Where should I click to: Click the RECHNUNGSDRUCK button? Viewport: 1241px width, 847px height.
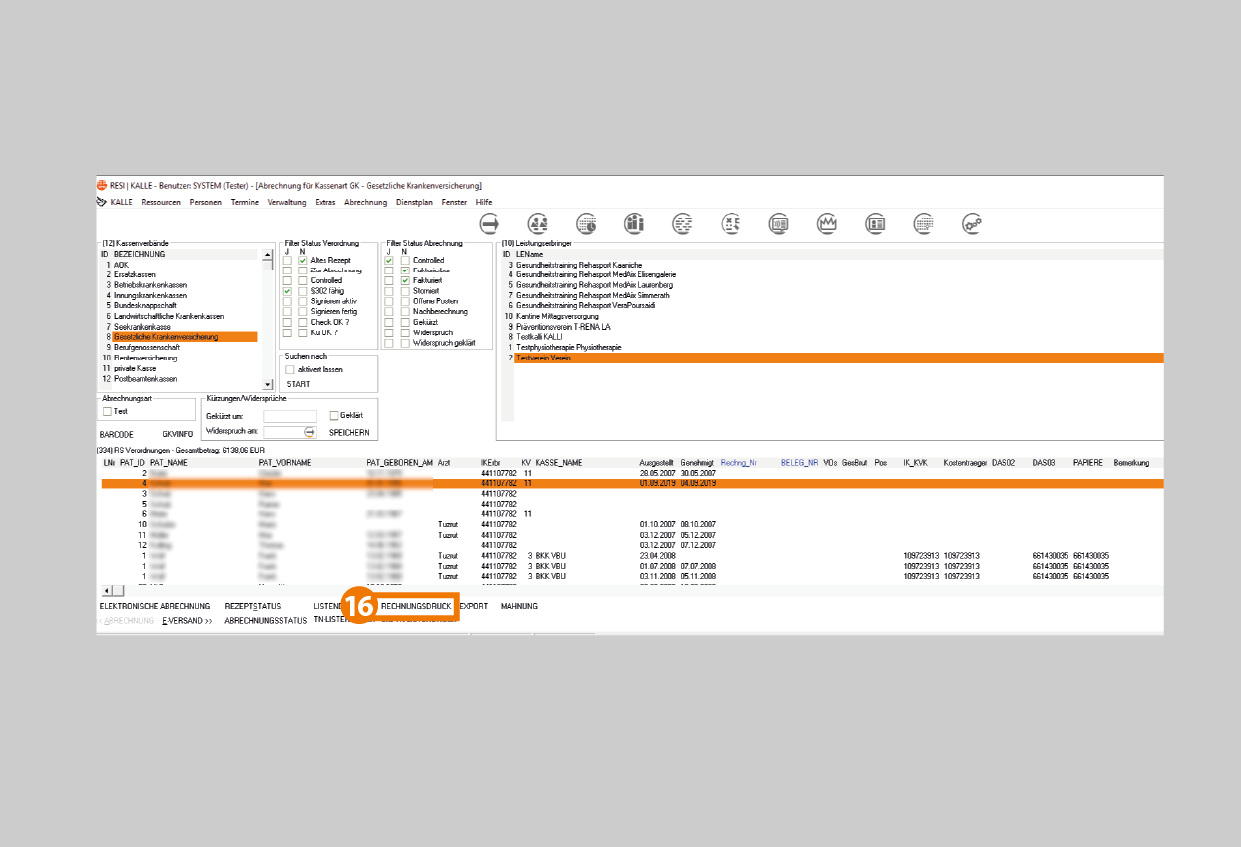pyautogui.click(x=416, y=606)
